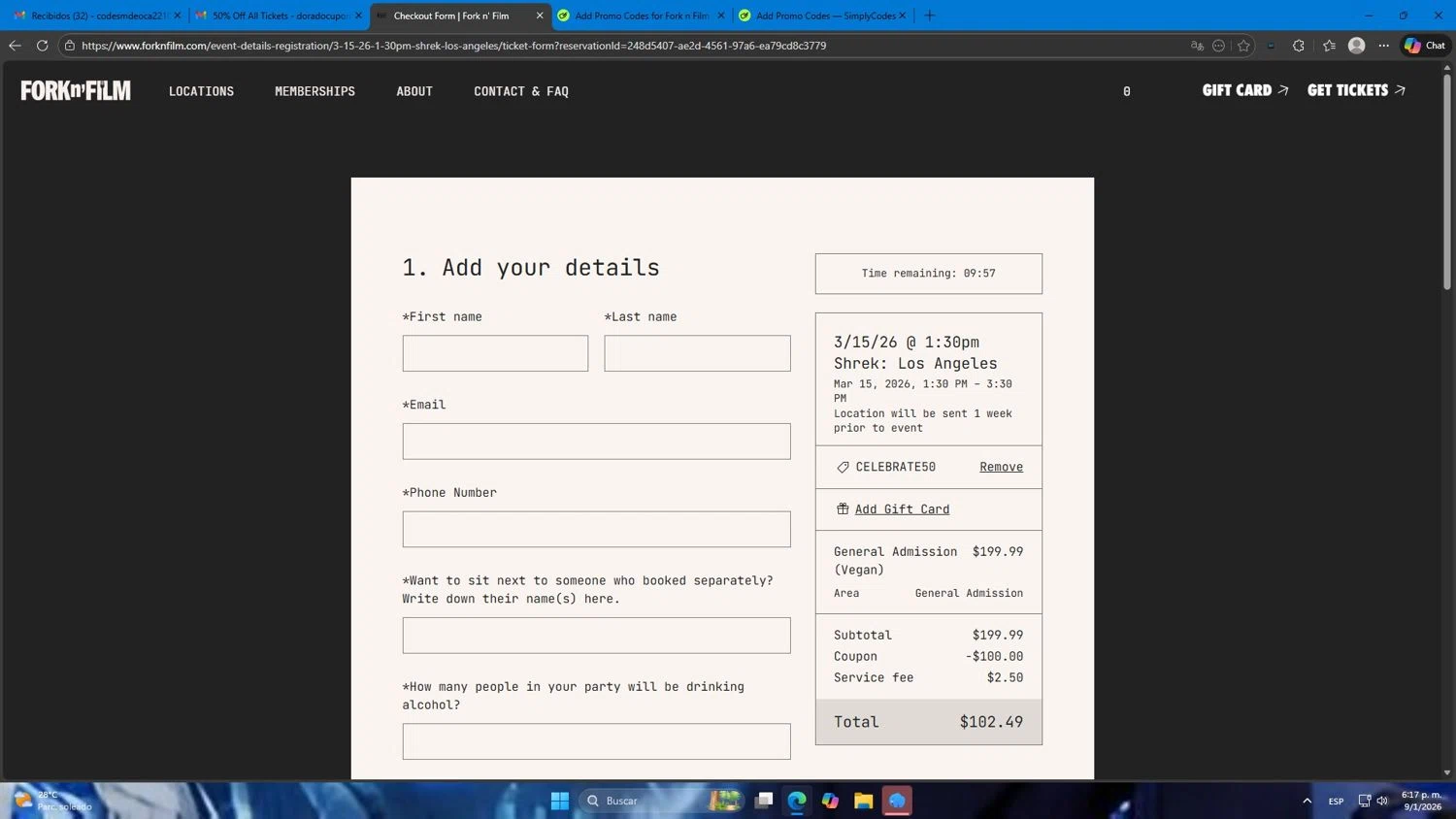Open the Contact & FAQ menu item

(521, 91)
